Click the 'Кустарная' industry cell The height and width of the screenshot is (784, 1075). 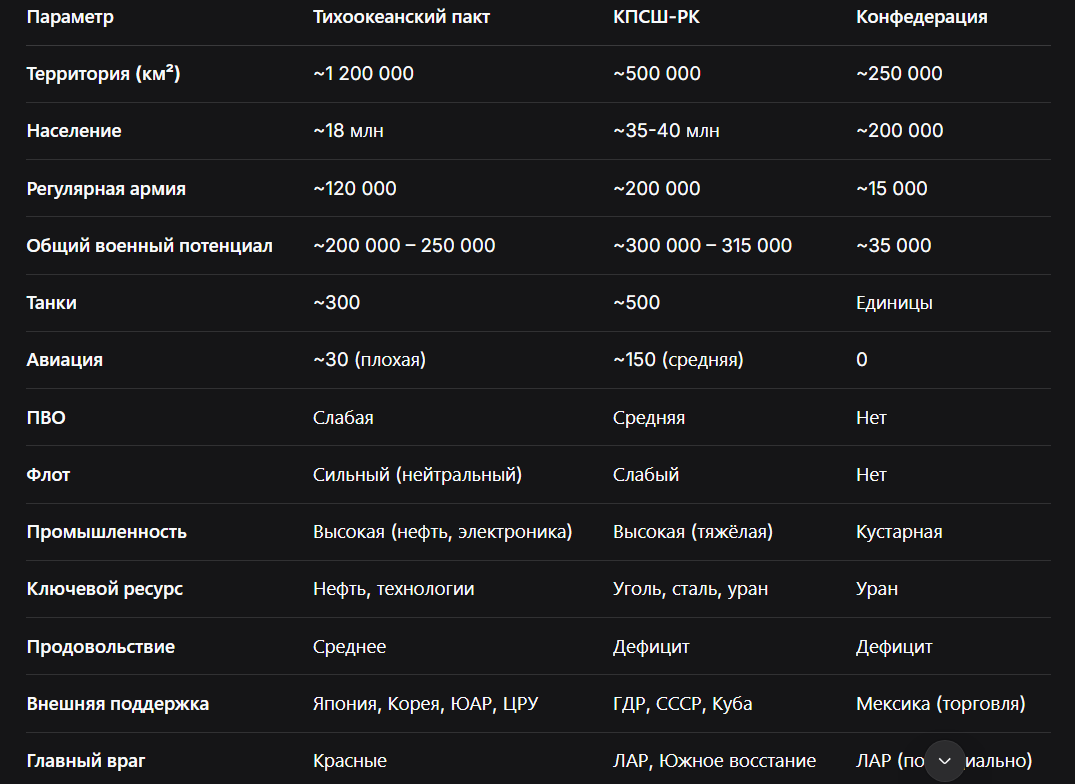[x=899, y=532]
